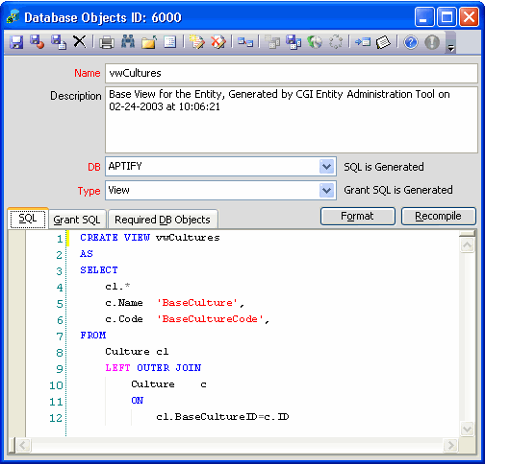Click the notepad memo icon

383,42
